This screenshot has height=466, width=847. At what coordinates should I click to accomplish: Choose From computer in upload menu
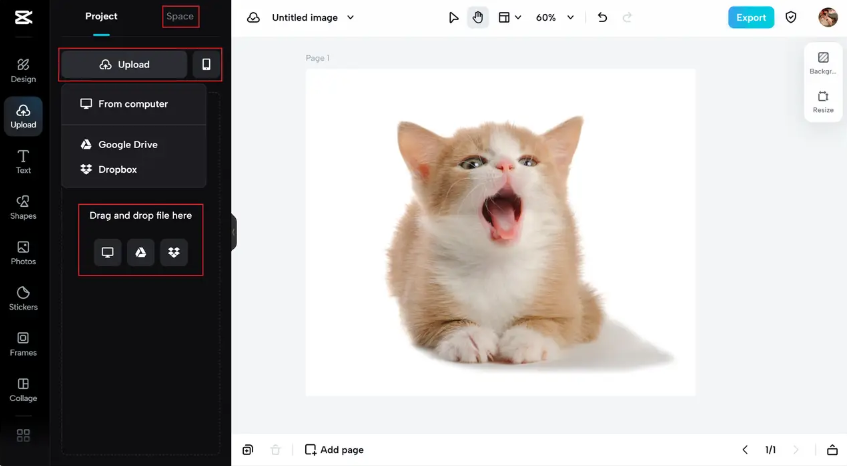[133, 104]
